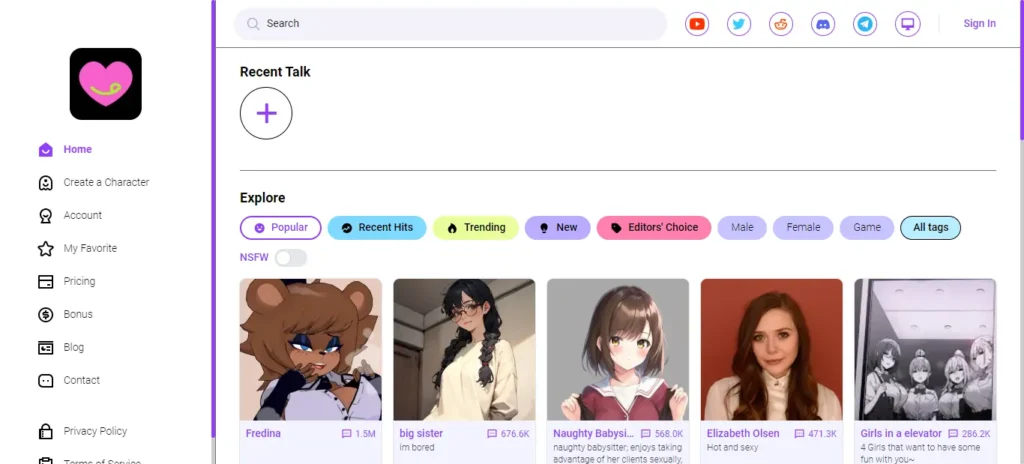Open the Discord icon link
The height and width of the screenshot is (464, 1024).
(823, 24)
